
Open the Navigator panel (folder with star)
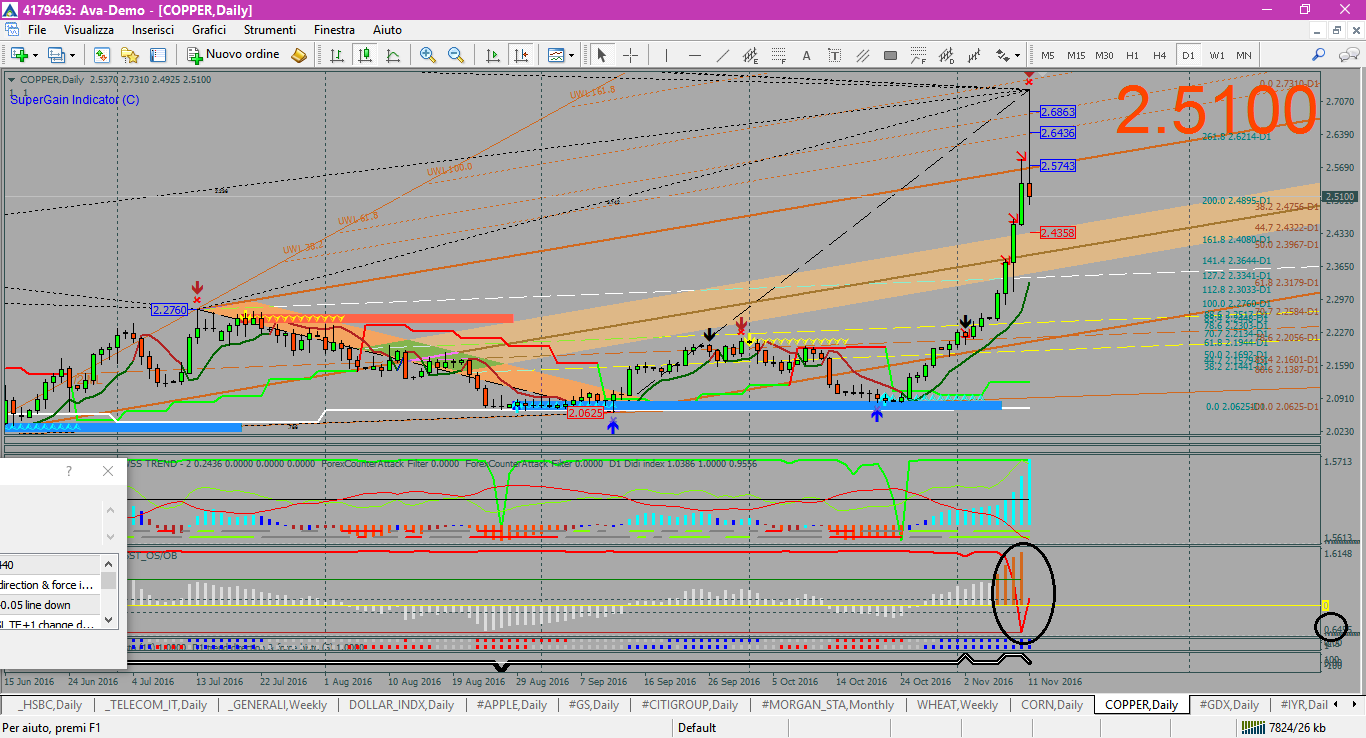tap(129, 55)
